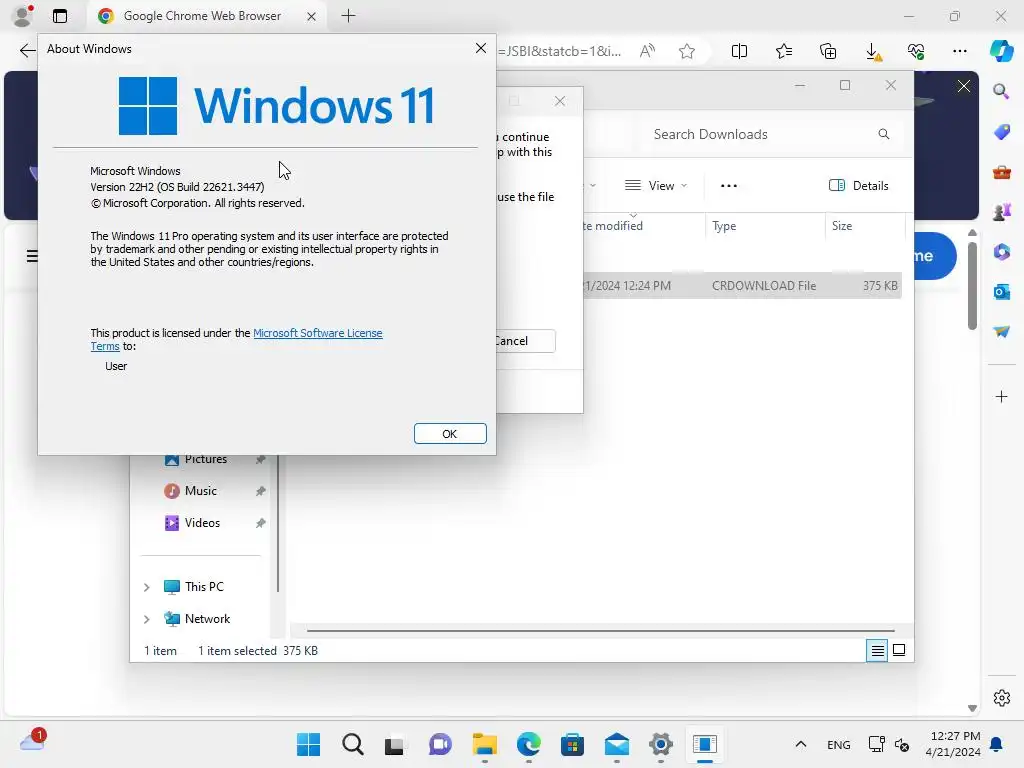Close the About Windows dialog
The height and width of the screenshot is (768, 1024).
[x=481, y=48]
